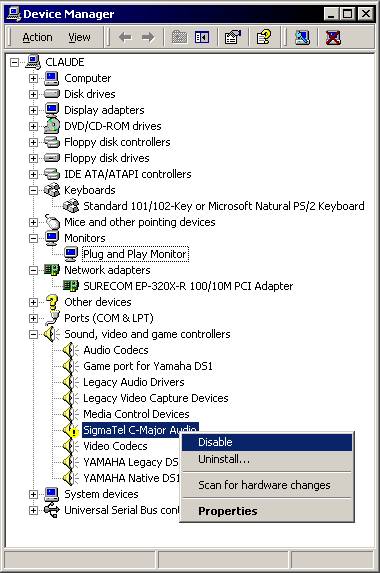Viewport: 380px width, 573px height.
Task: Select SURECOM EP-320X-R PCI Adapter entry
Action: (188, 286)
